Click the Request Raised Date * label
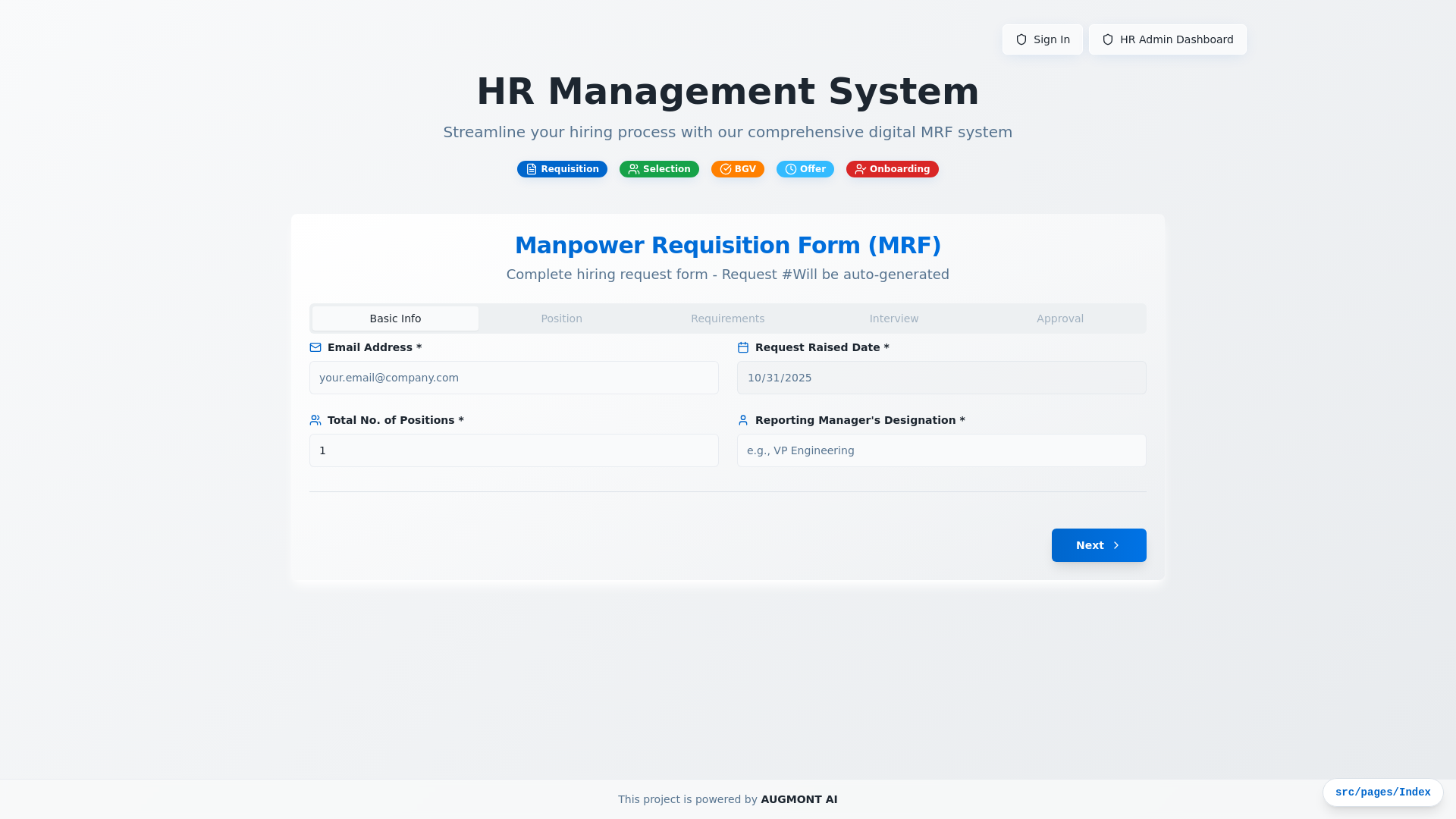 822,347
